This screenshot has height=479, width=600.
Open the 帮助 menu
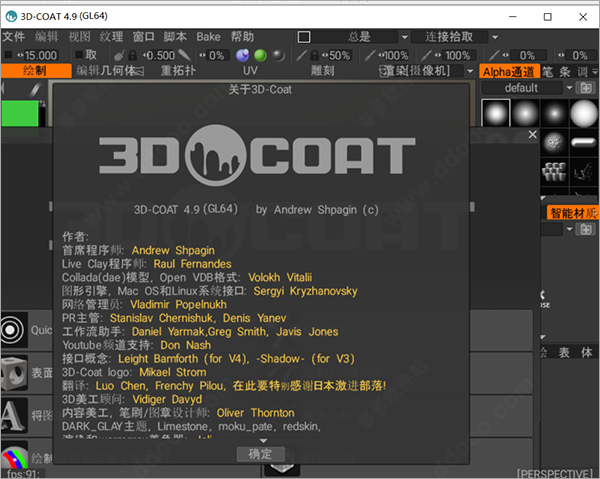point(242,37)
